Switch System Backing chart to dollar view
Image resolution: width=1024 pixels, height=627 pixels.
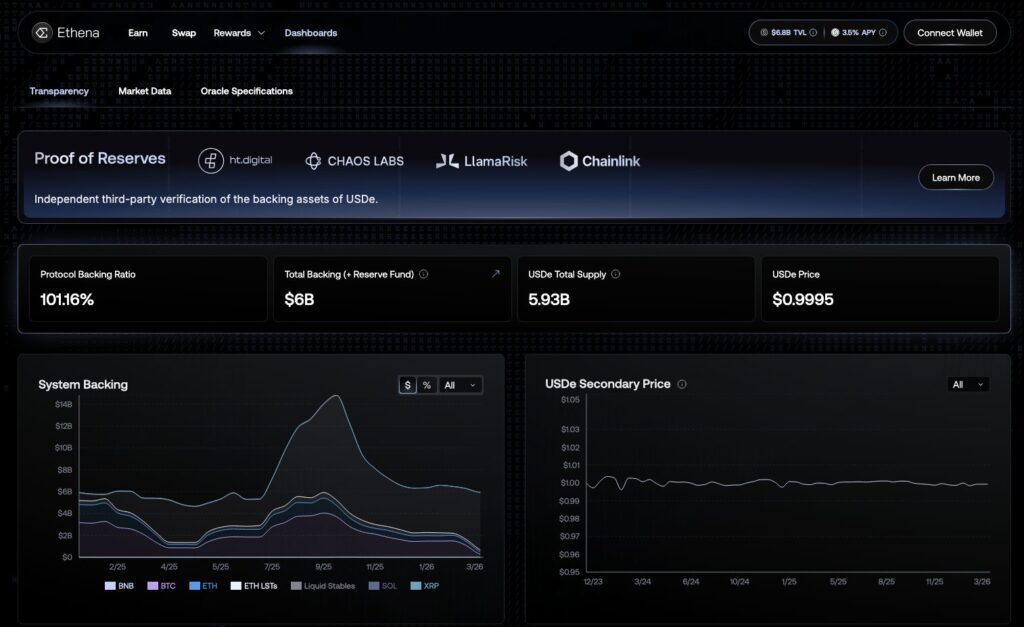[407, 385]
